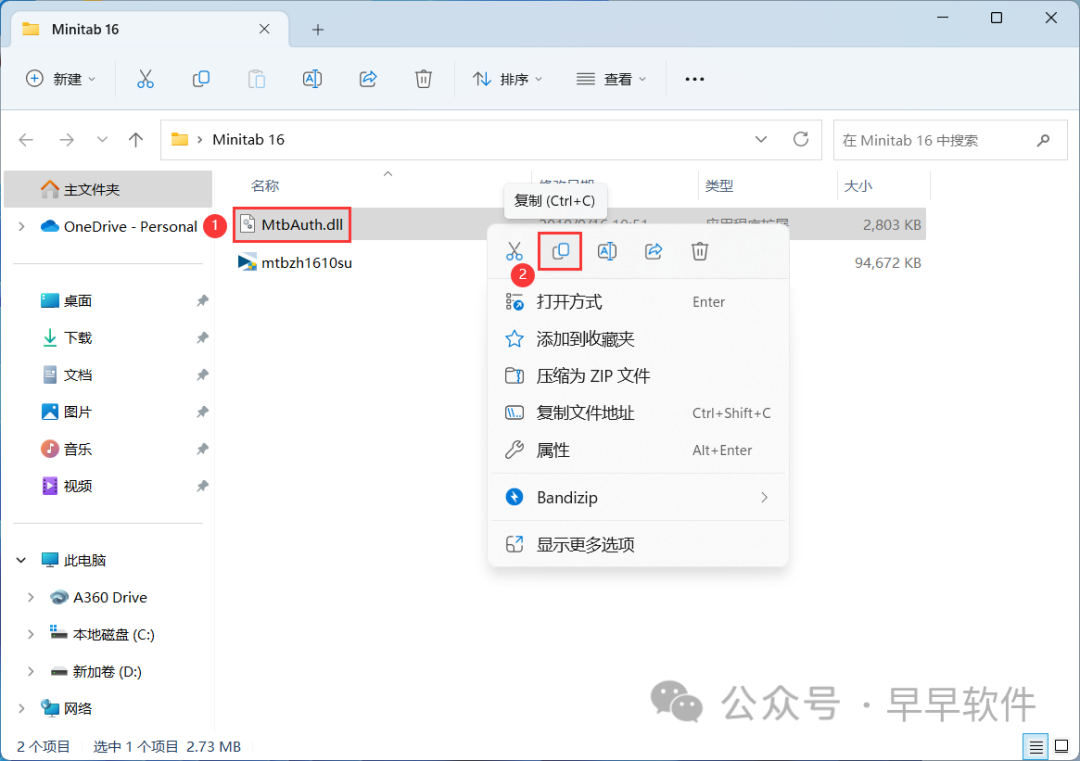1080x761 pixels.
Task: Open the 新建 dropdown
Action: click(61, 79)
